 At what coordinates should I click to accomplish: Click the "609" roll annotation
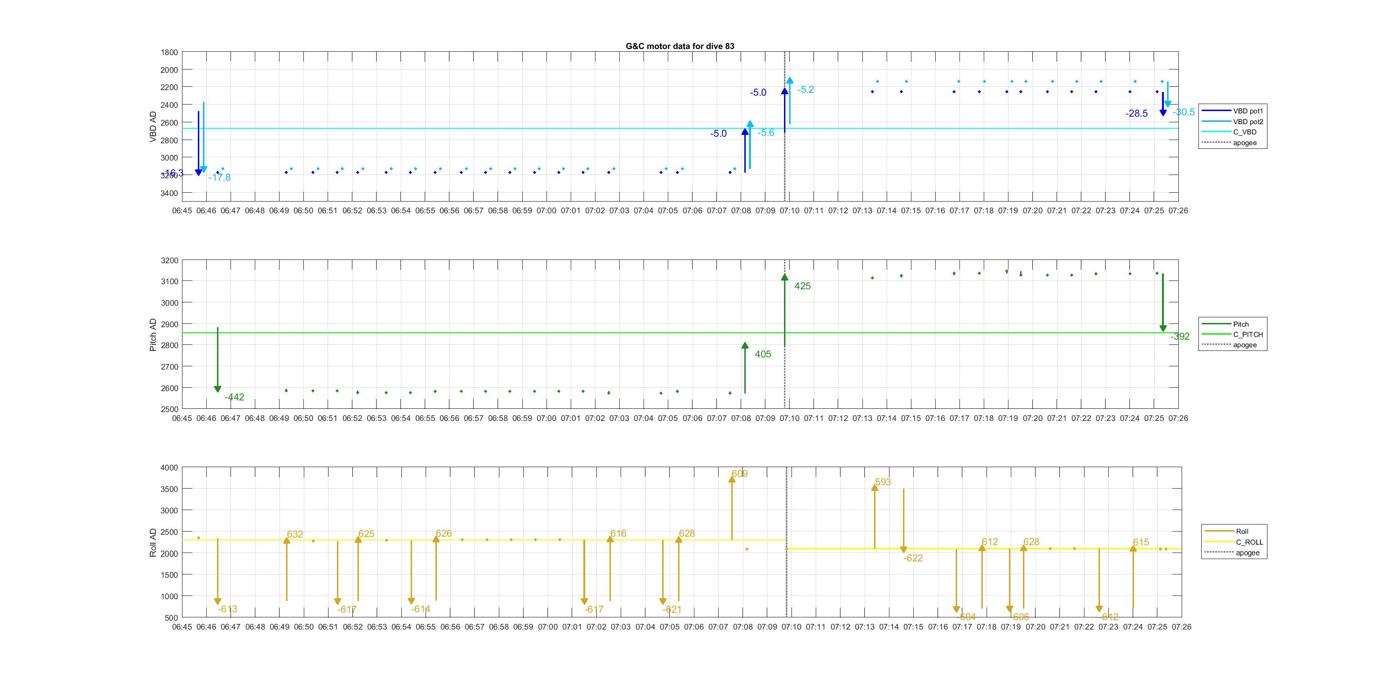[740, 474]
